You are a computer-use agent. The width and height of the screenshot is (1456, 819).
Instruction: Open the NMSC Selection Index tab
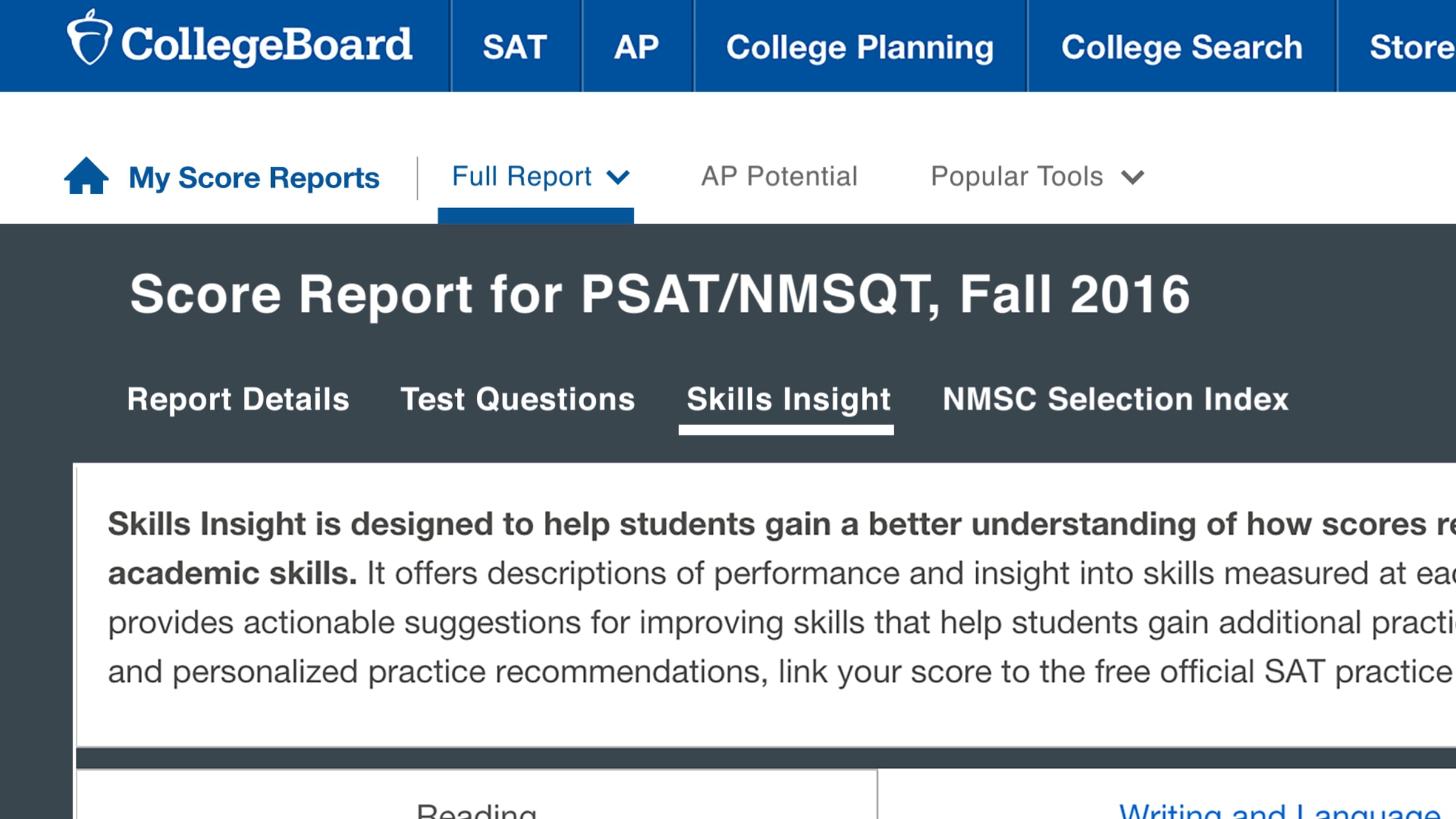[1115, 399]
